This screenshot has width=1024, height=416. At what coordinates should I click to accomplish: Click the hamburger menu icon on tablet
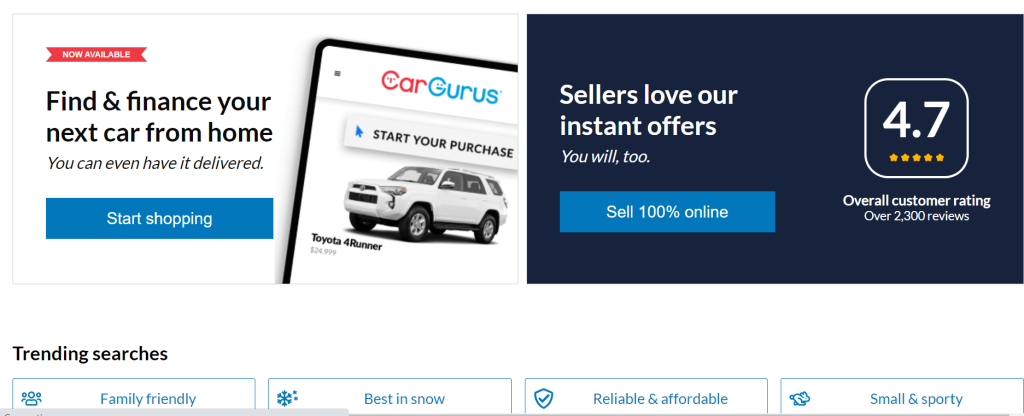[337, 73]
